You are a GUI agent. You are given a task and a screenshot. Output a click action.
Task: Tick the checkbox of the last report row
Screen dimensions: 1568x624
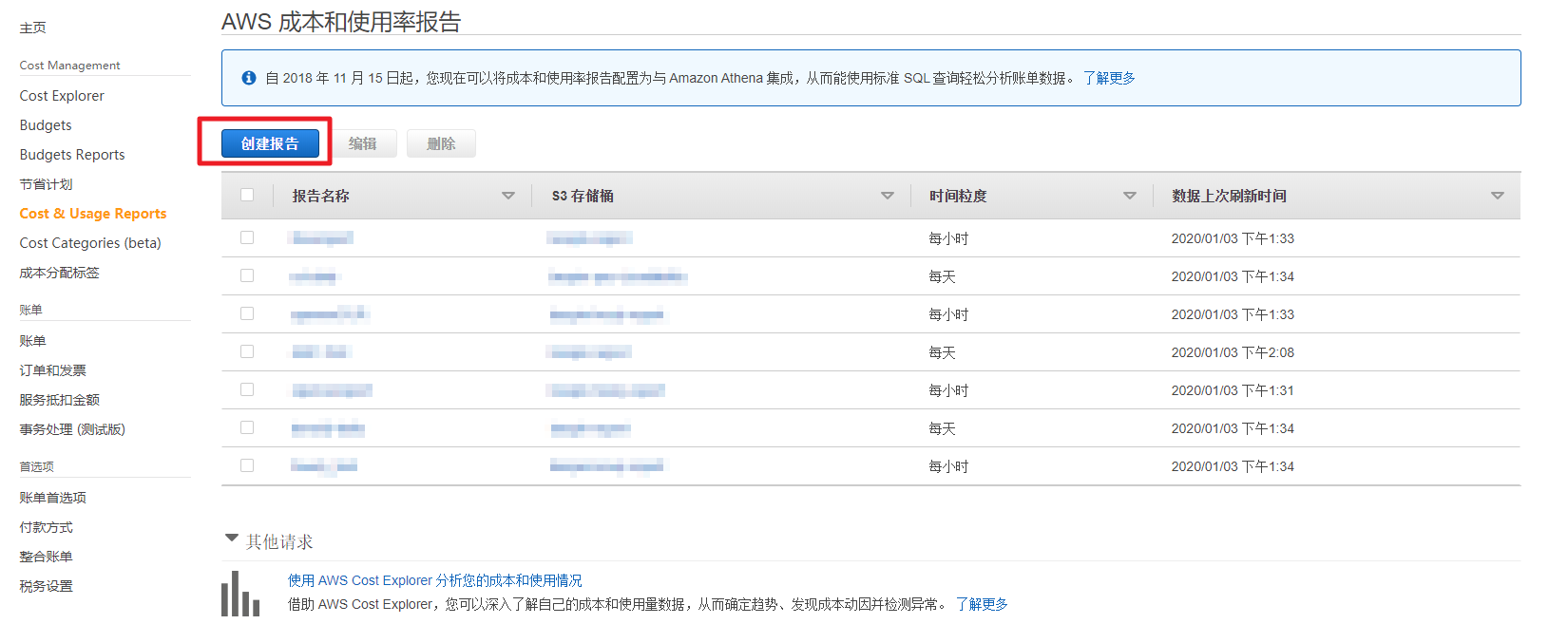click(247, 465)
